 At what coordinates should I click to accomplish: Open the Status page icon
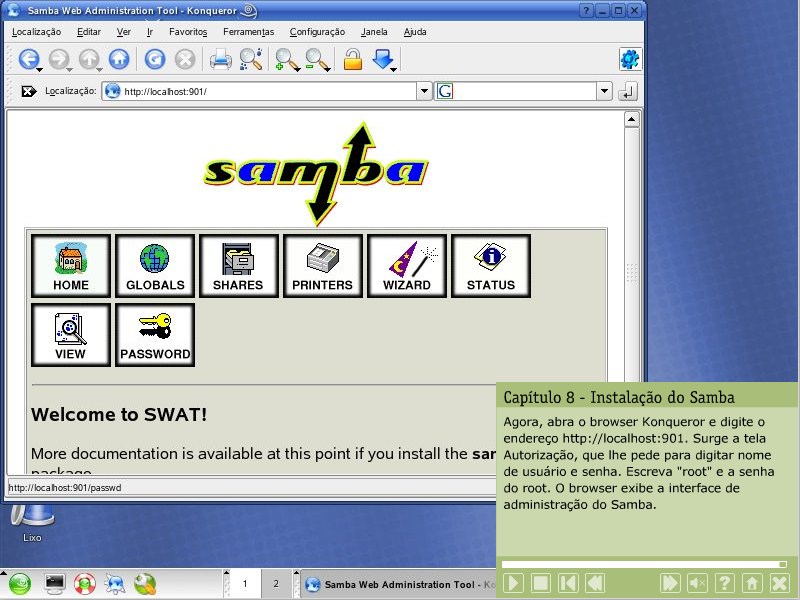coord(490,266)
